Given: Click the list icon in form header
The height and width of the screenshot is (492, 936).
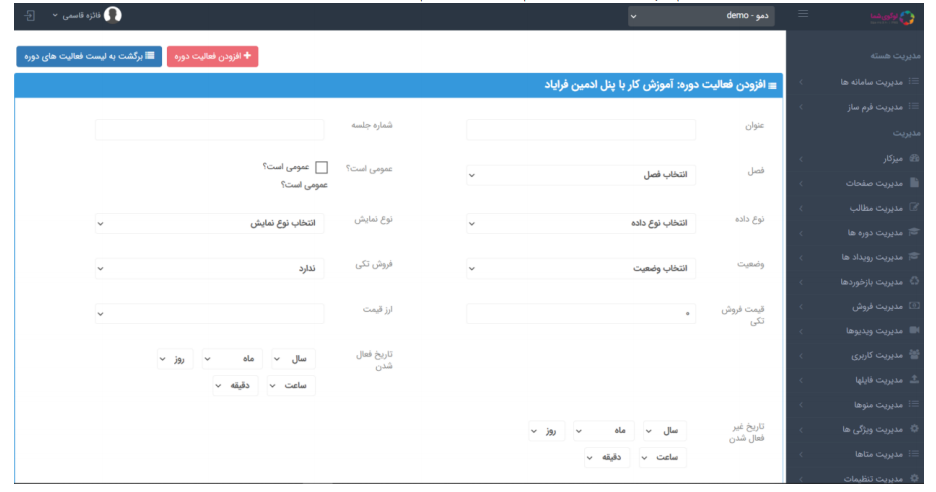Looking at the screenshot, I should [x=772, y=86].
